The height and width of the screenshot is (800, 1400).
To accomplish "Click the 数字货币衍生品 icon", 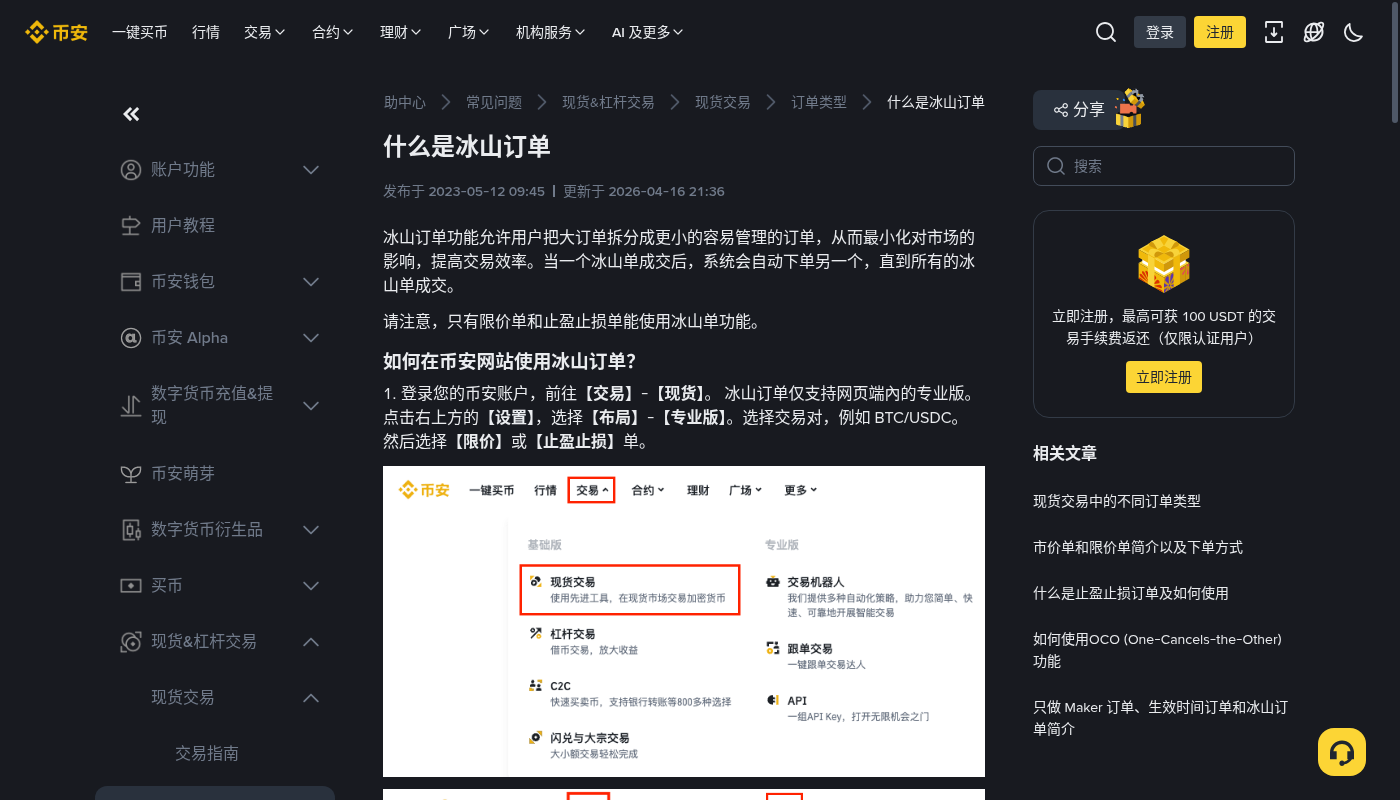I will [x=131, y=530].
